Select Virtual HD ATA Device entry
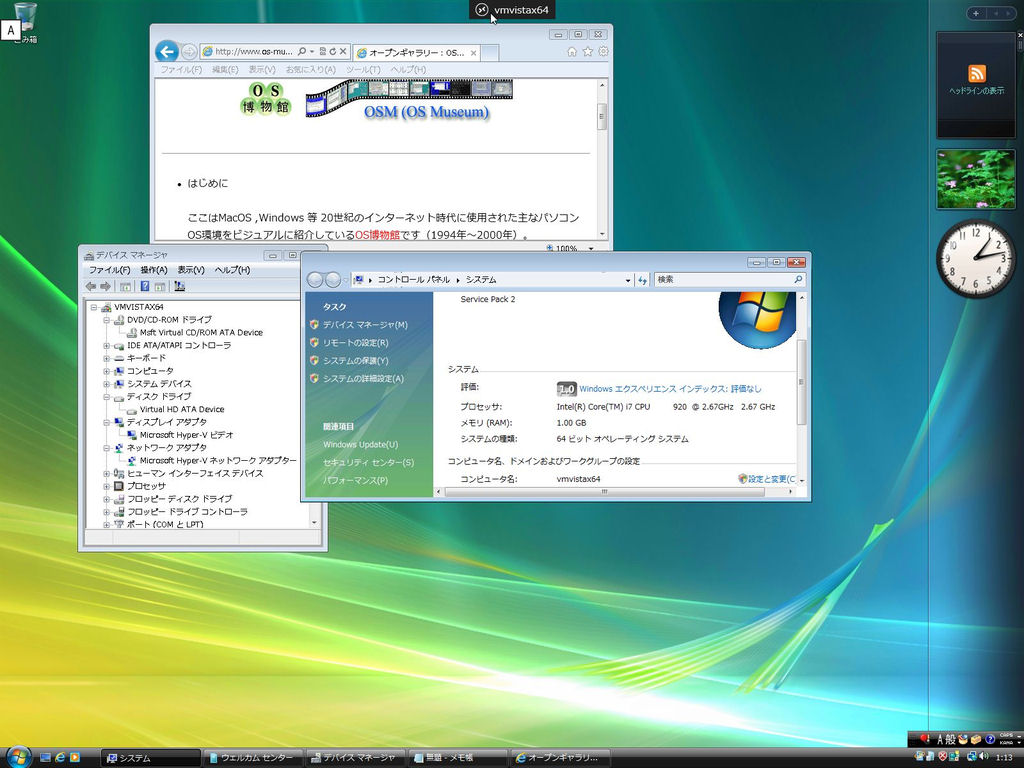Screen dimensions: 1024x768 [x=182, y=409]
